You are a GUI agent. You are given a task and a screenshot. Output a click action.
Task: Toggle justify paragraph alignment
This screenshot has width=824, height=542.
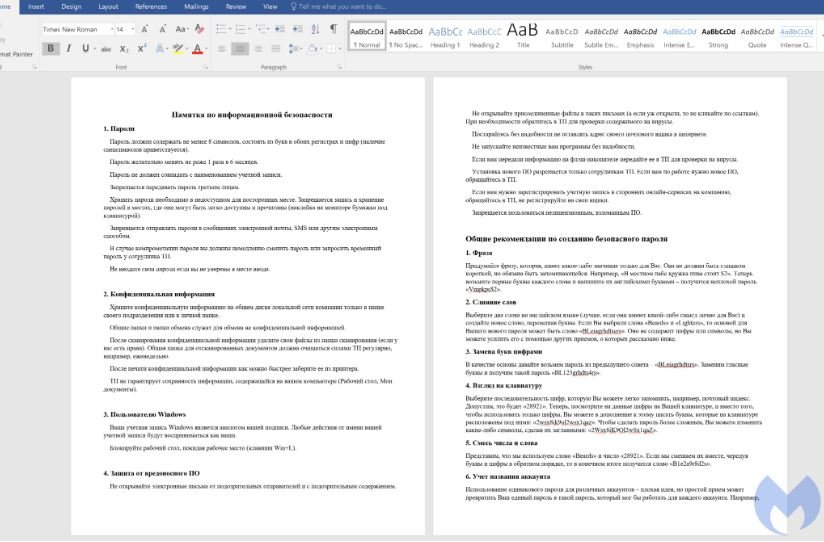point(275,49)
